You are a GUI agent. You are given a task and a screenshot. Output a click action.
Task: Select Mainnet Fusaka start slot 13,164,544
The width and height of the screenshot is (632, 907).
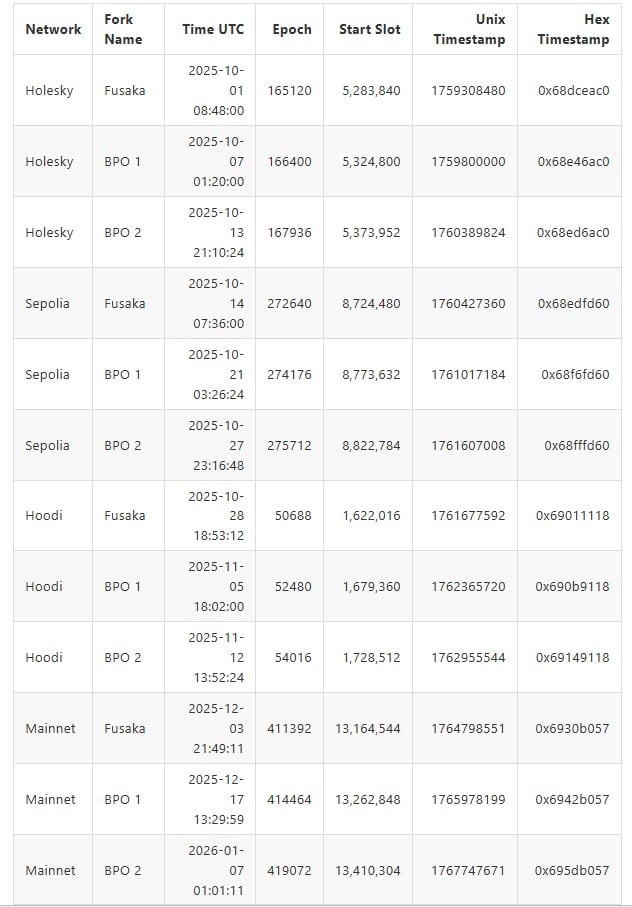click(367, 728)
